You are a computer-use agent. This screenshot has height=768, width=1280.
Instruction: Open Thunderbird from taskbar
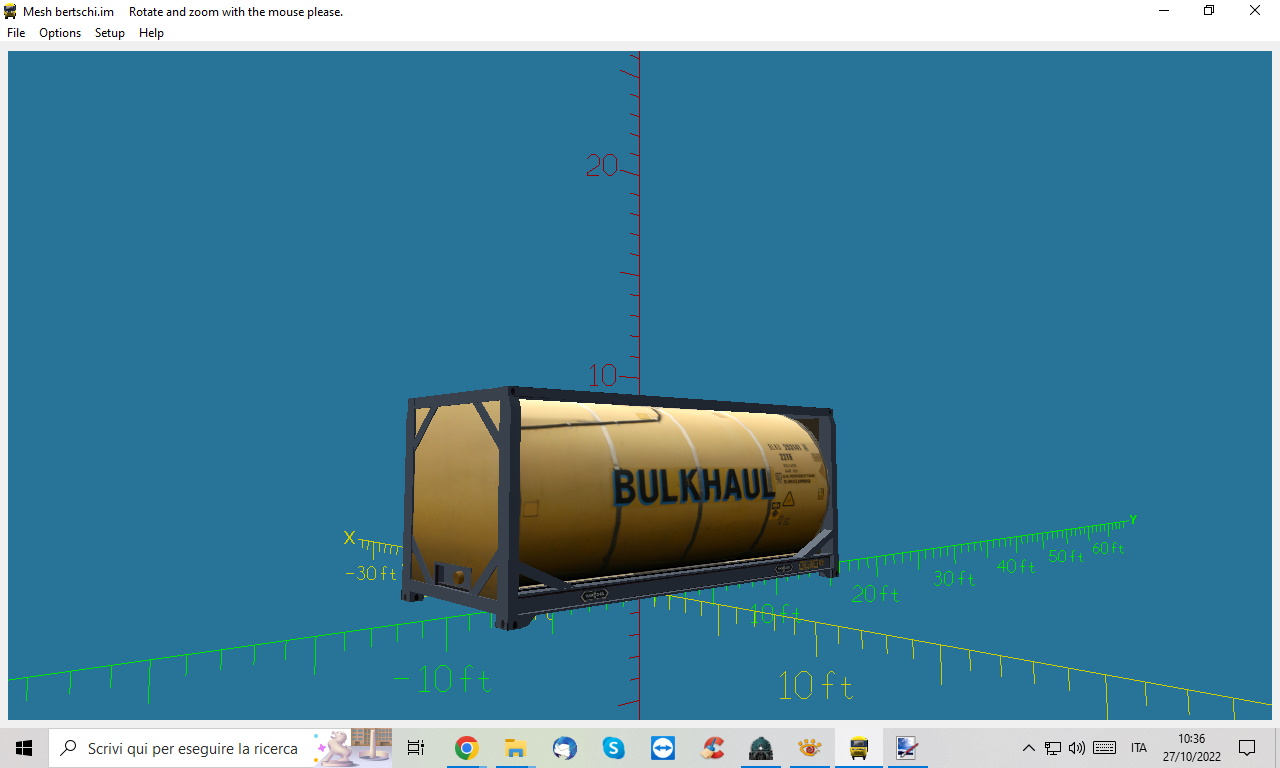564,748
